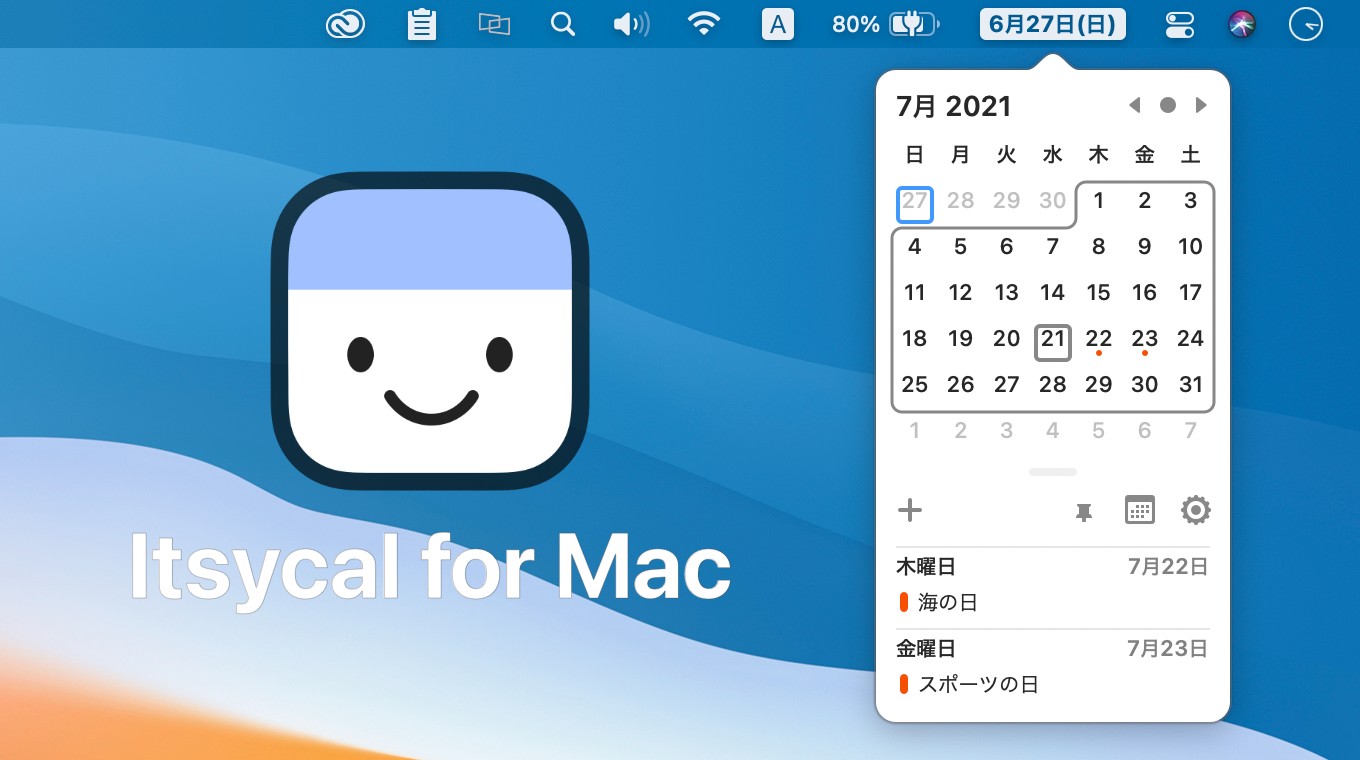
Task: Select July 25 in the calendar
Action: coord(915,385)
